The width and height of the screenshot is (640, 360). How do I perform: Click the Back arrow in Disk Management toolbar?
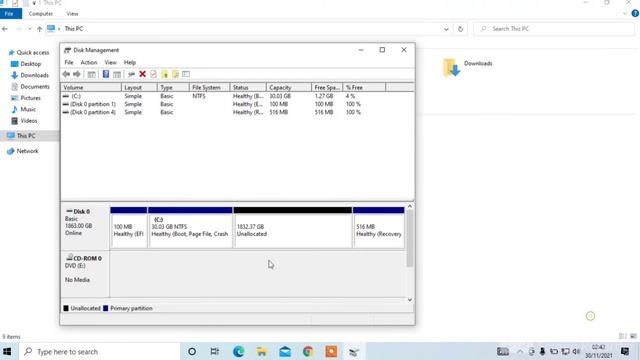66,74
